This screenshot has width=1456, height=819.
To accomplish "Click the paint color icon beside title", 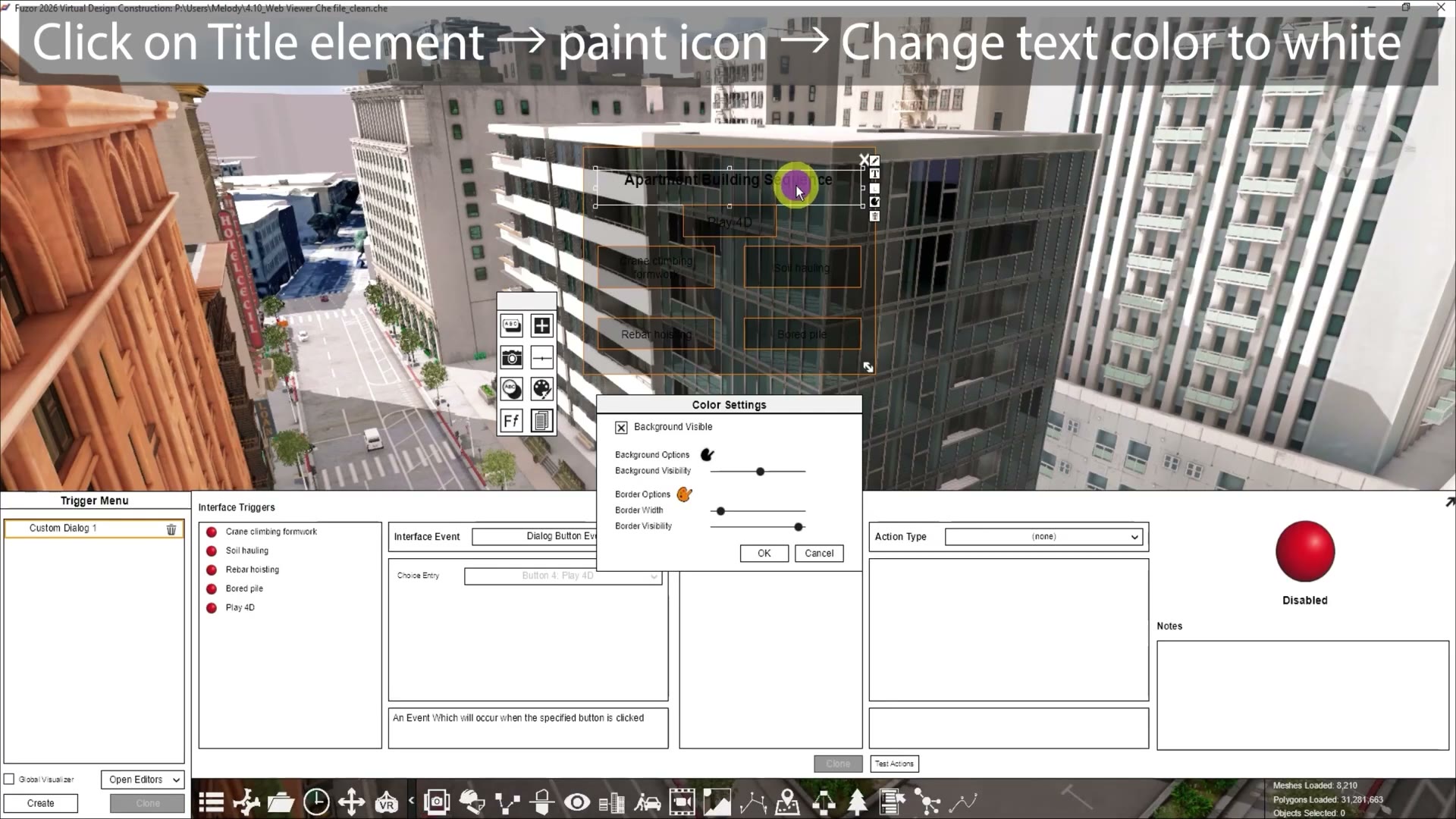I will 874,202.
